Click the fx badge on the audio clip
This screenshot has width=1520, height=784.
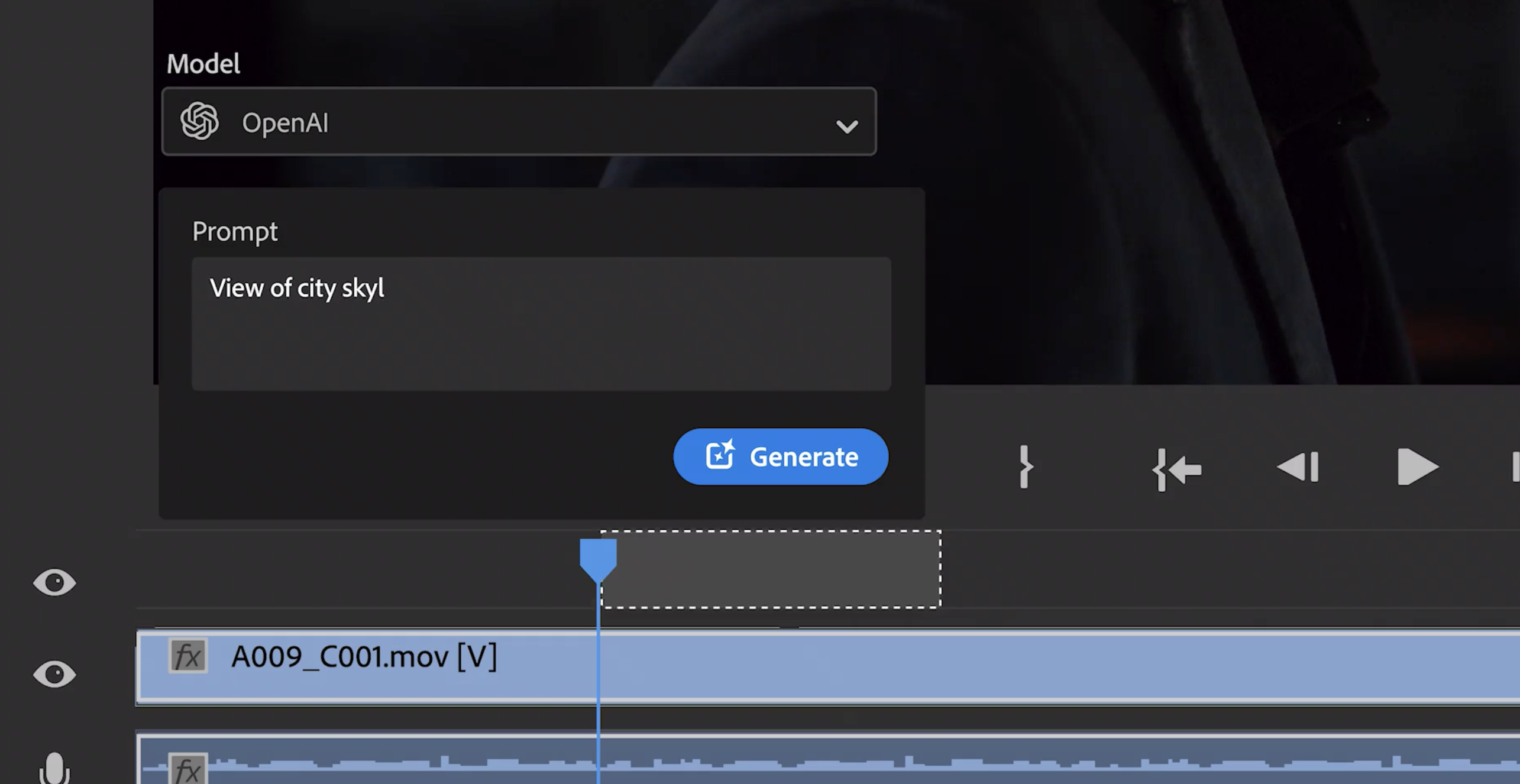point(188,769)
